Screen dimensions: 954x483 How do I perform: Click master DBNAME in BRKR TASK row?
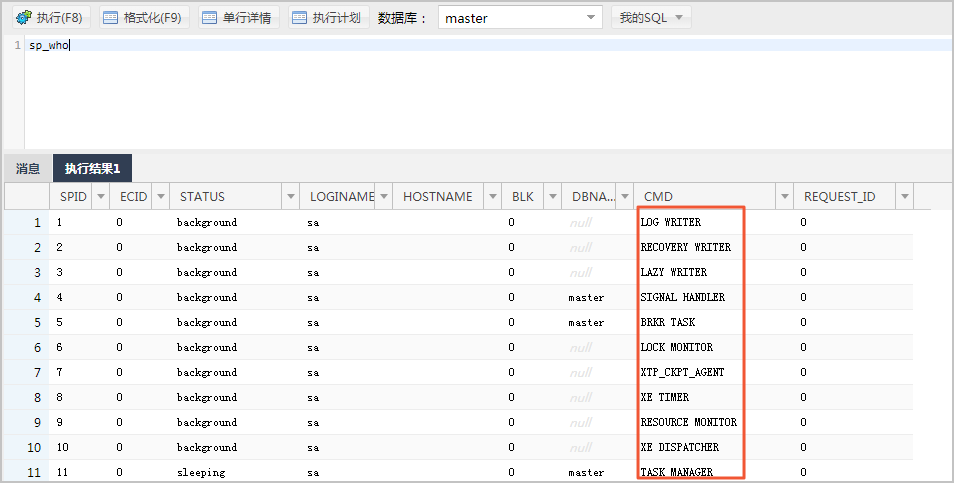click(x=586, y=322)
